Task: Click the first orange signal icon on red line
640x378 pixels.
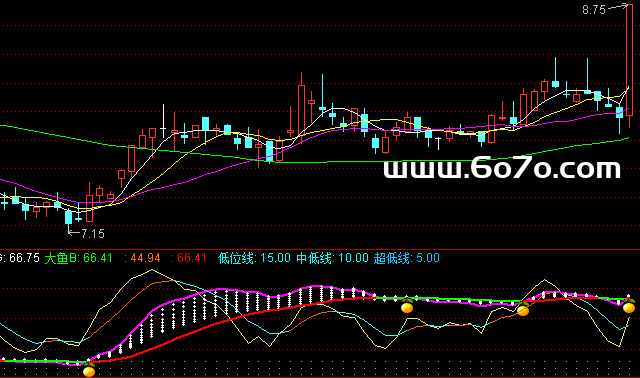Action: tap(407, 306)
